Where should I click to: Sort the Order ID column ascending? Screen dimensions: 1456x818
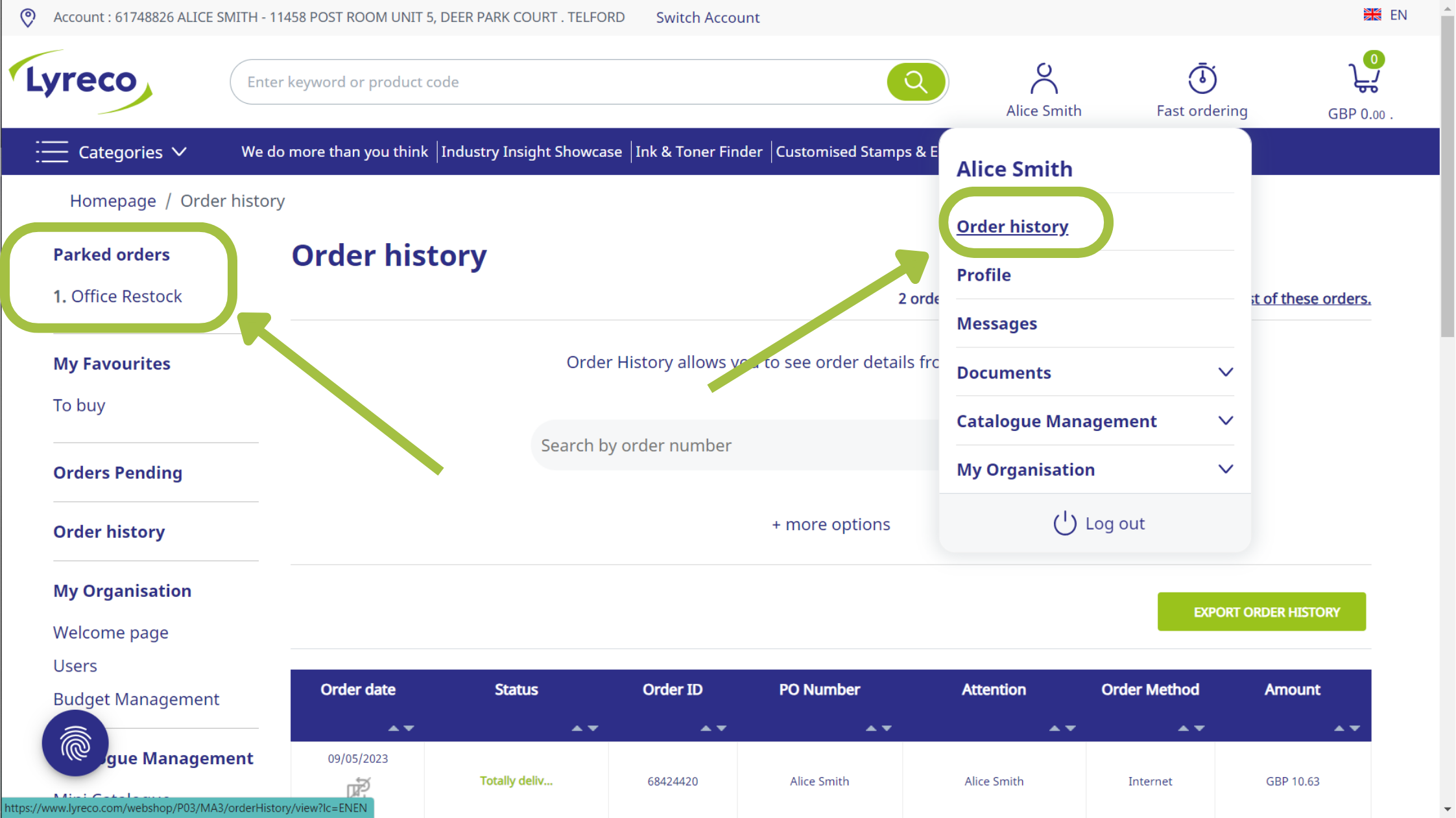click(704, 727)
